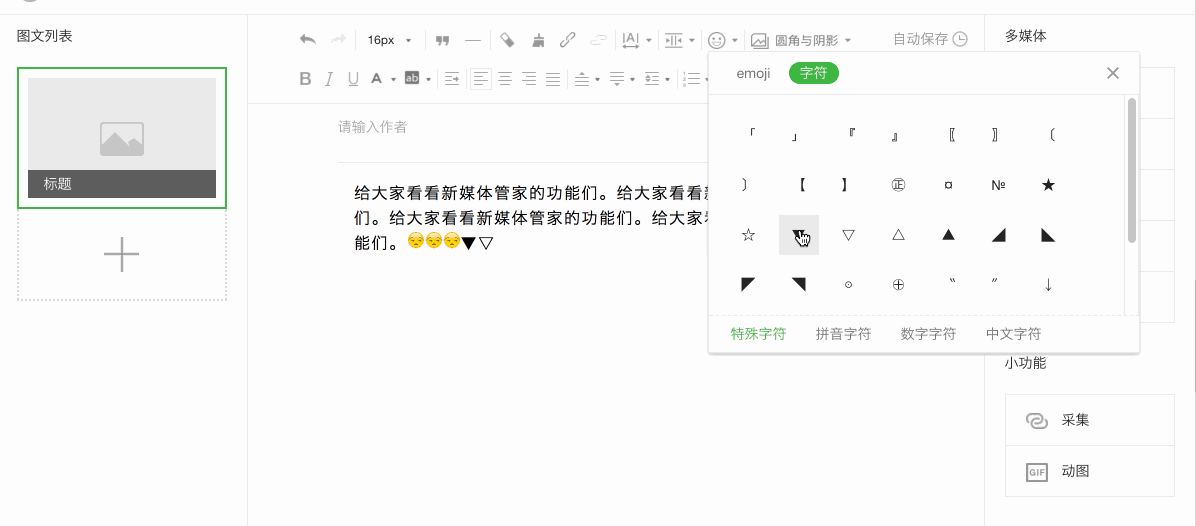Insert the 【 bracket character
The width and height of the screenshot is (1196, 526).
(x=802, y=184)
